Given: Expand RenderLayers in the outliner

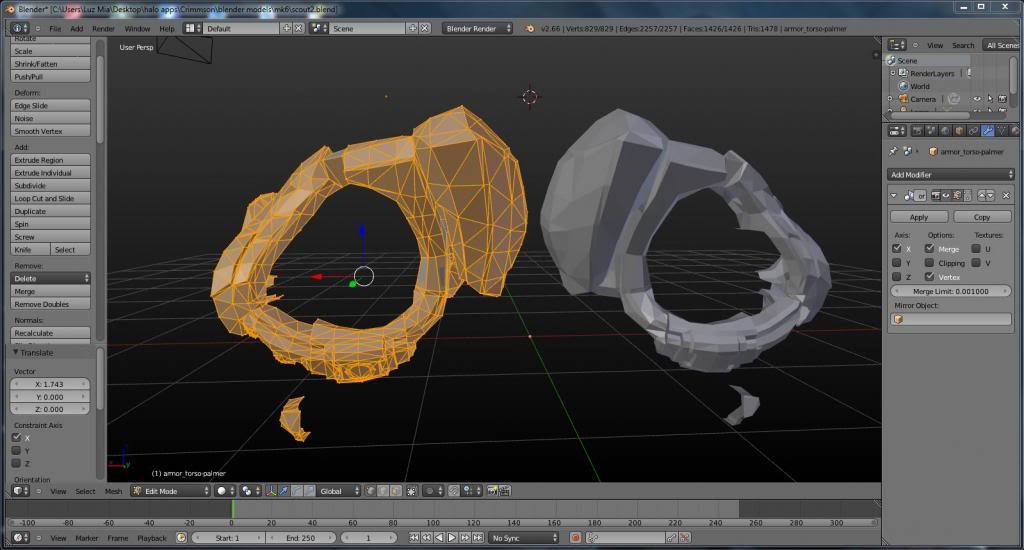Looking at the screenshot, I should (x=893, y=73).
